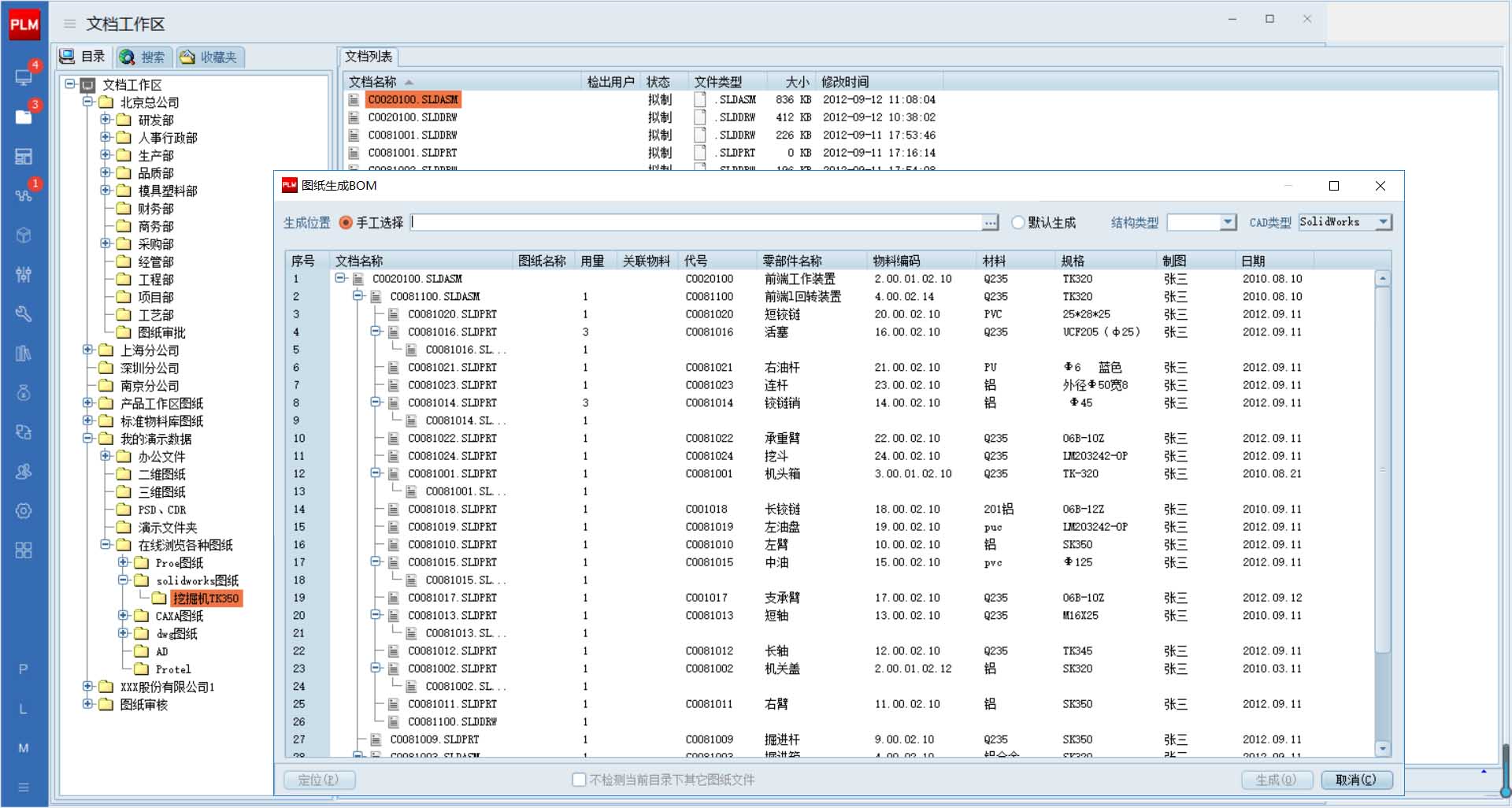Screen dimensions: 1512x808
Task: Select the 手工选择 radio button
Action: pos(345,223)
